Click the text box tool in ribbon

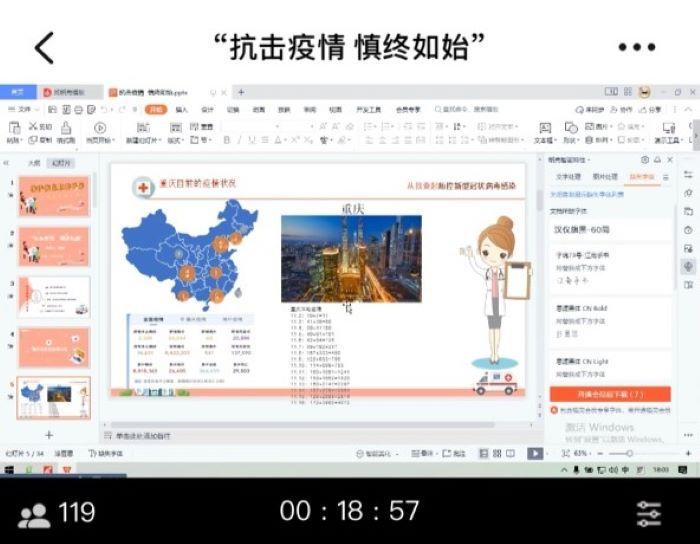pos(544,128)
